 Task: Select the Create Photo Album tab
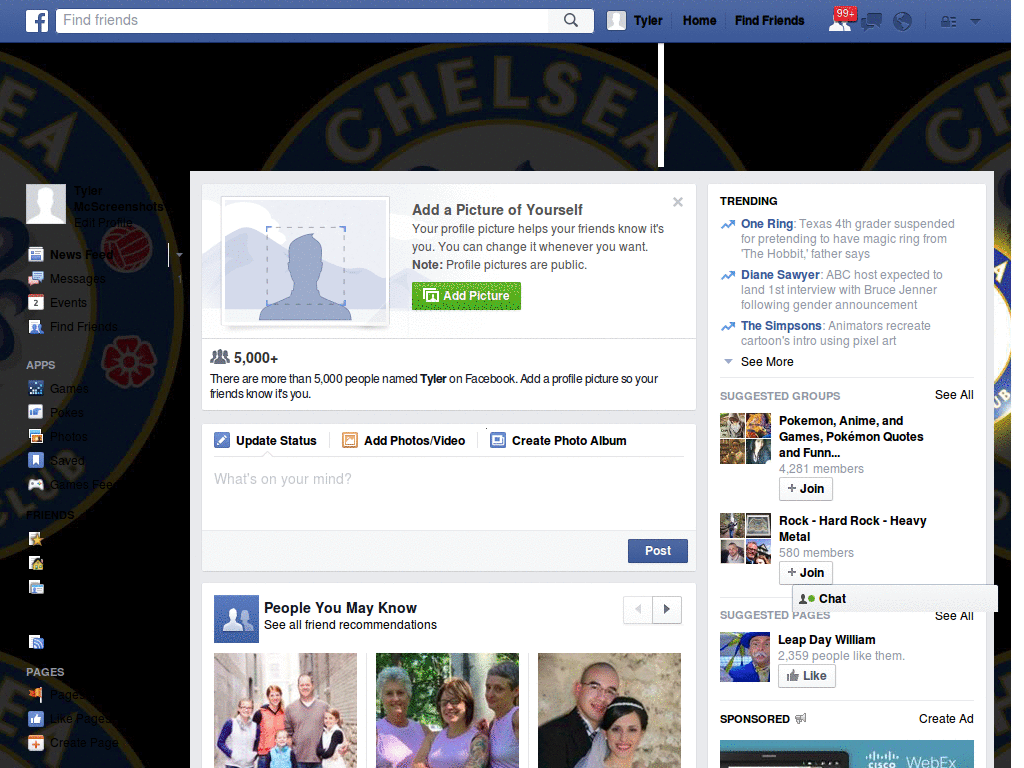558,441
